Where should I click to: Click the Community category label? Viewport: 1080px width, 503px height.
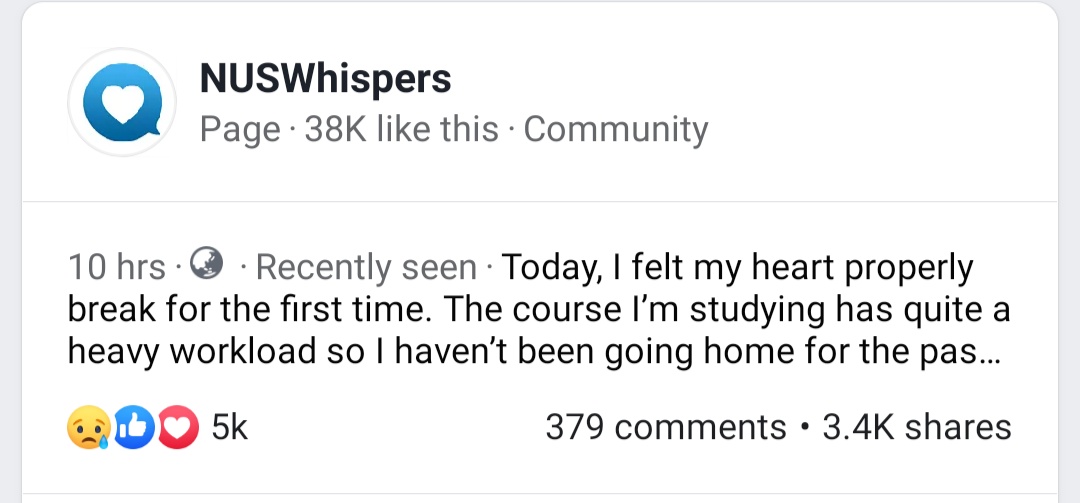[x=615, y=129]
